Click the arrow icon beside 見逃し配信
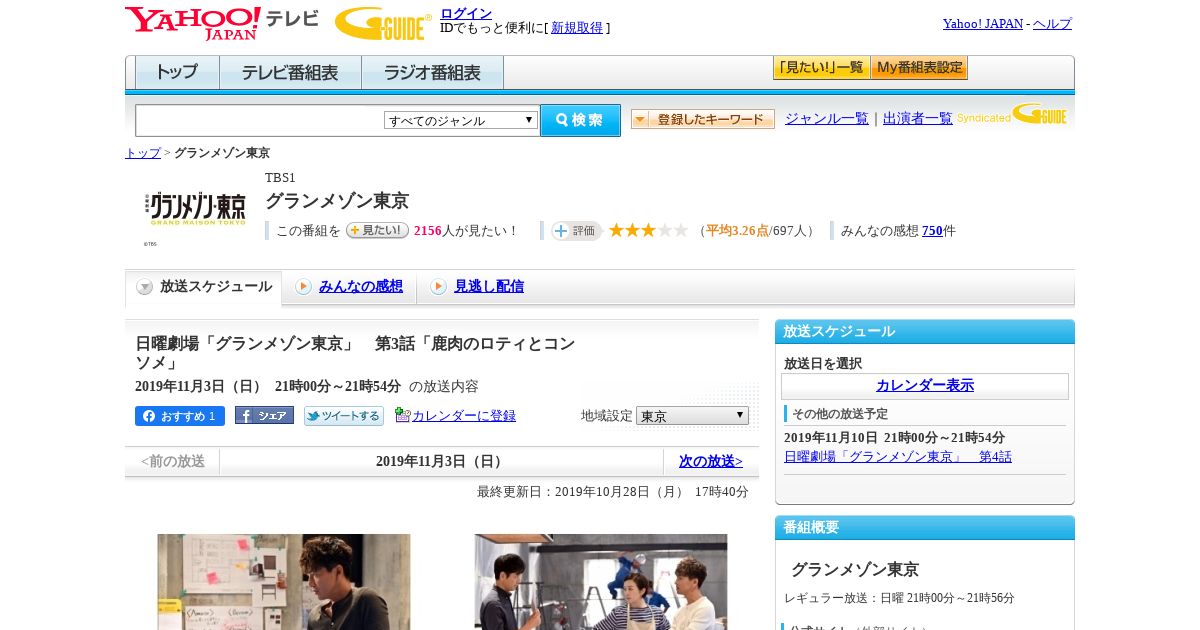The image size is (1200, 630). click(x=438, y=287)
